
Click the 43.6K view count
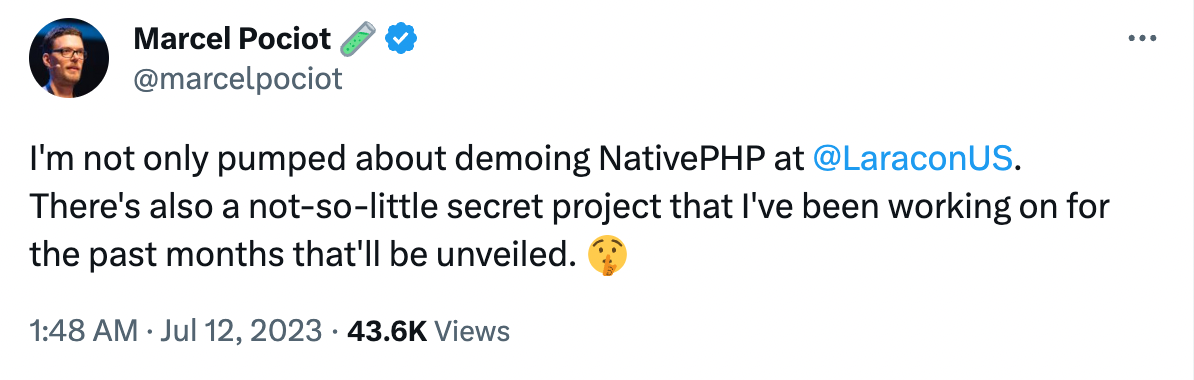(387, 331)
